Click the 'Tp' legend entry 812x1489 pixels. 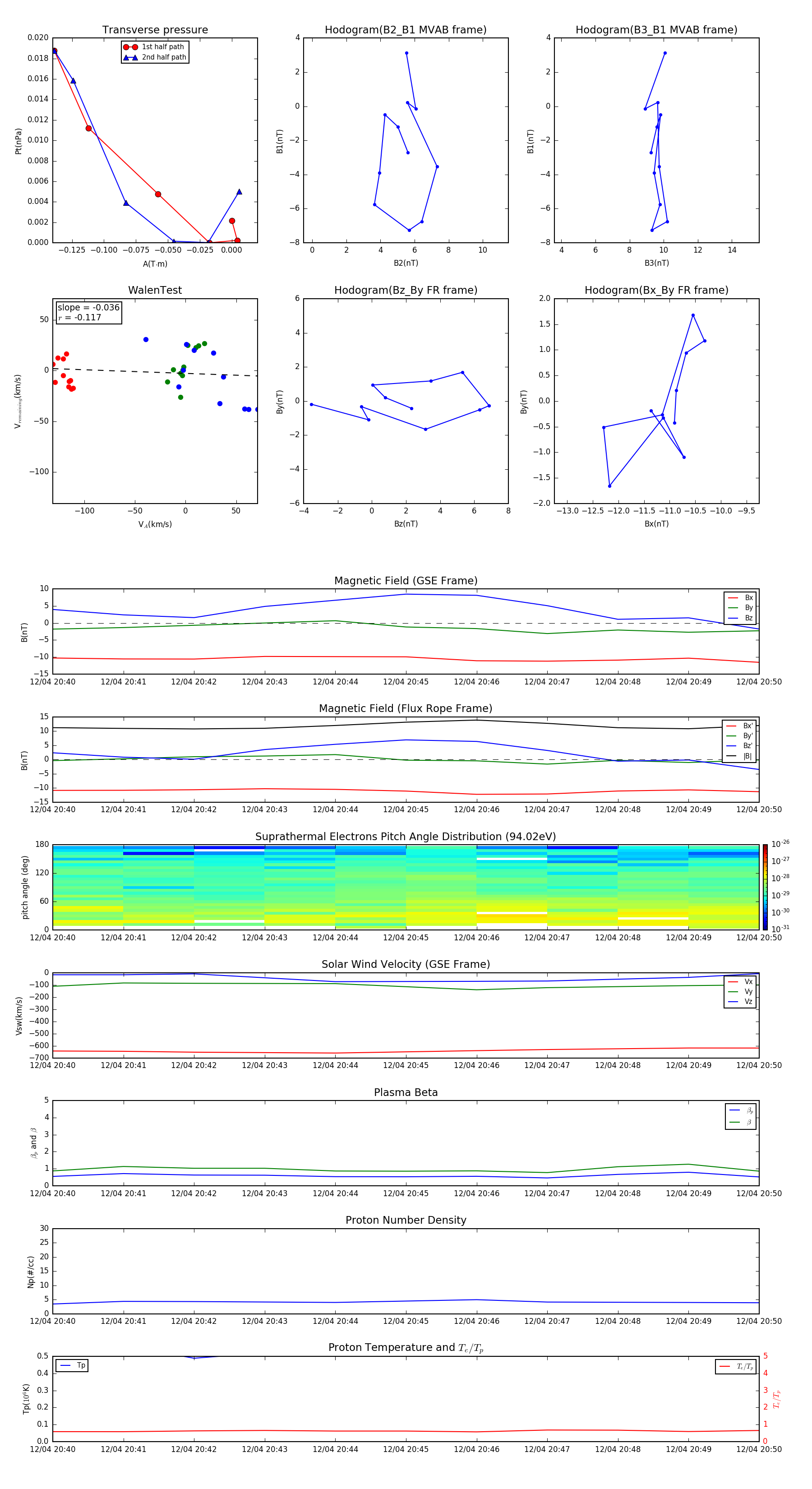(x=72, y=1366)
